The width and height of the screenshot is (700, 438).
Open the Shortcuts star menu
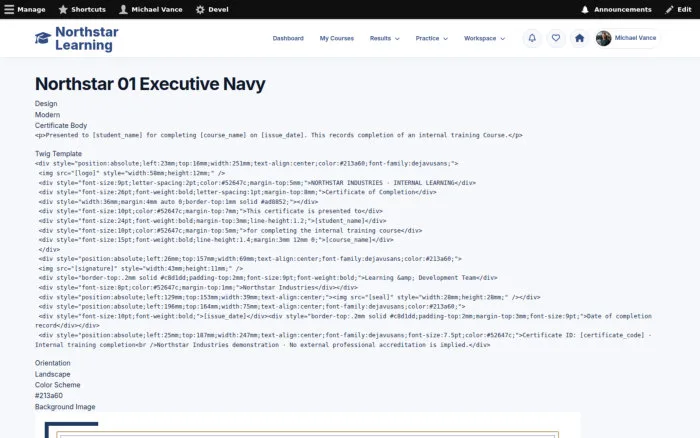[82, 9]
